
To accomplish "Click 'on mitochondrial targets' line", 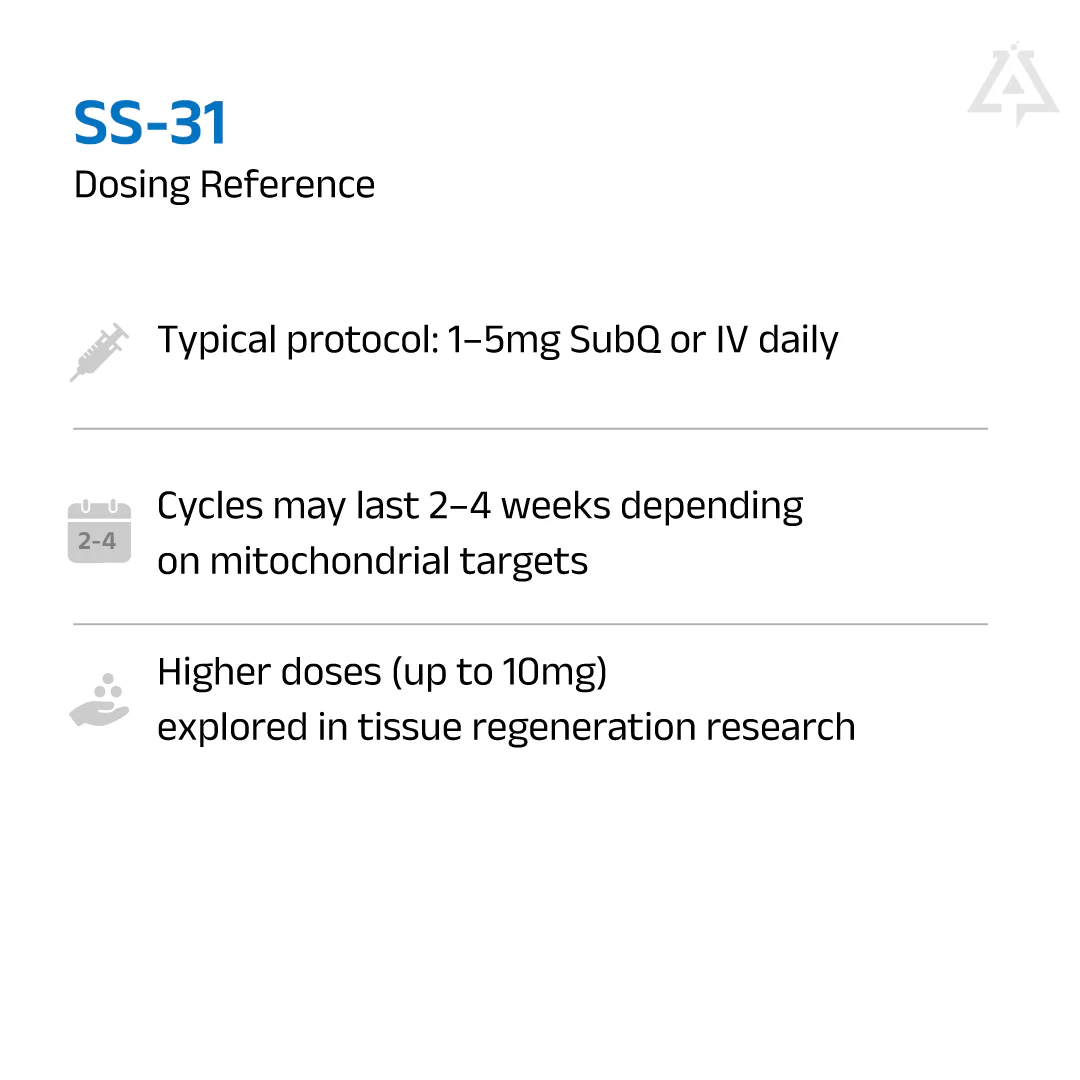I will point(372,561).
